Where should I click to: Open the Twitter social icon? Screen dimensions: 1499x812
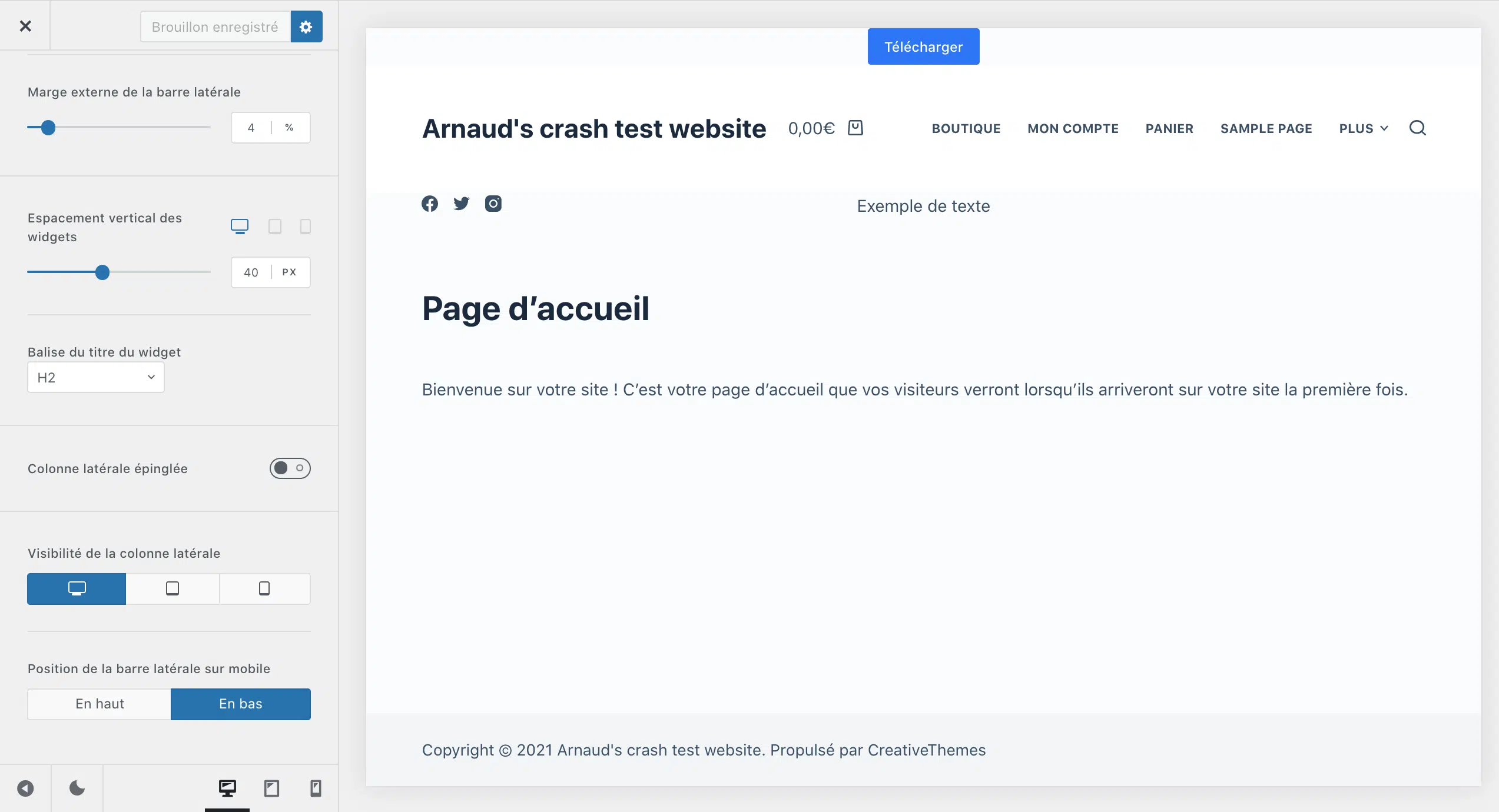coord(462,204)
